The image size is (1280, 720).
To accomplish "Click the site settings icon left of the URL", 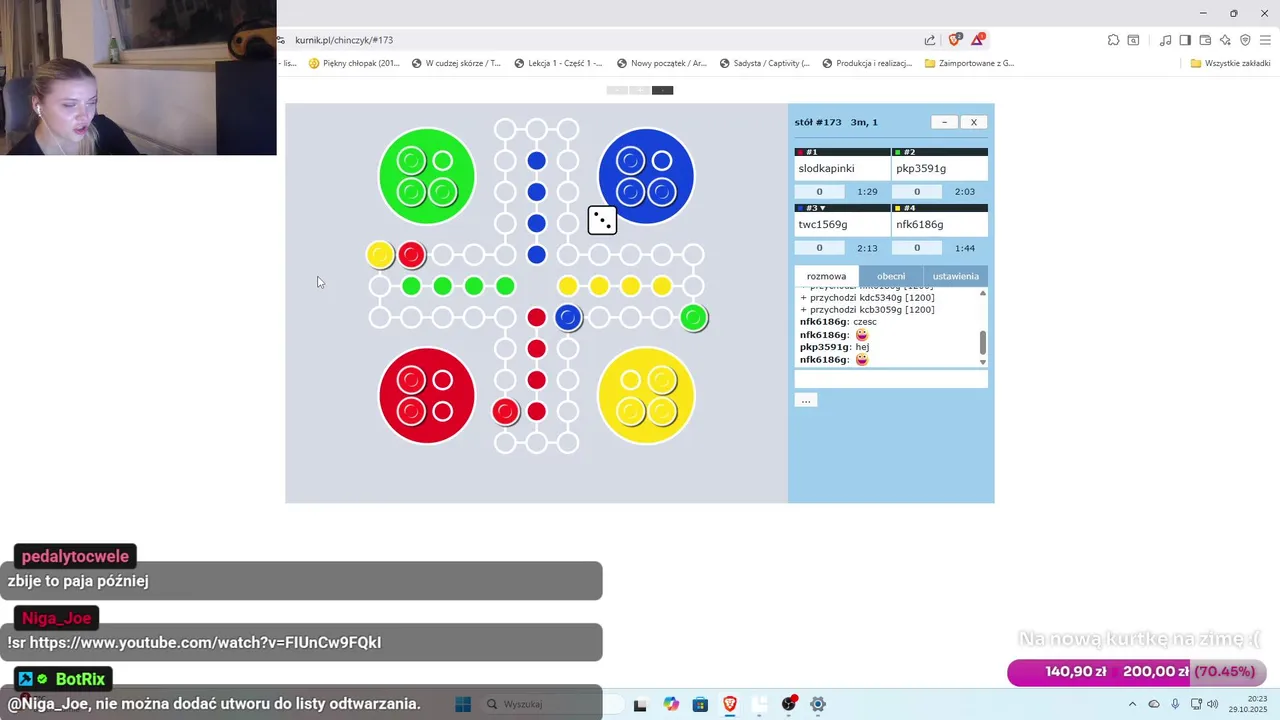I will coord(281,40).
